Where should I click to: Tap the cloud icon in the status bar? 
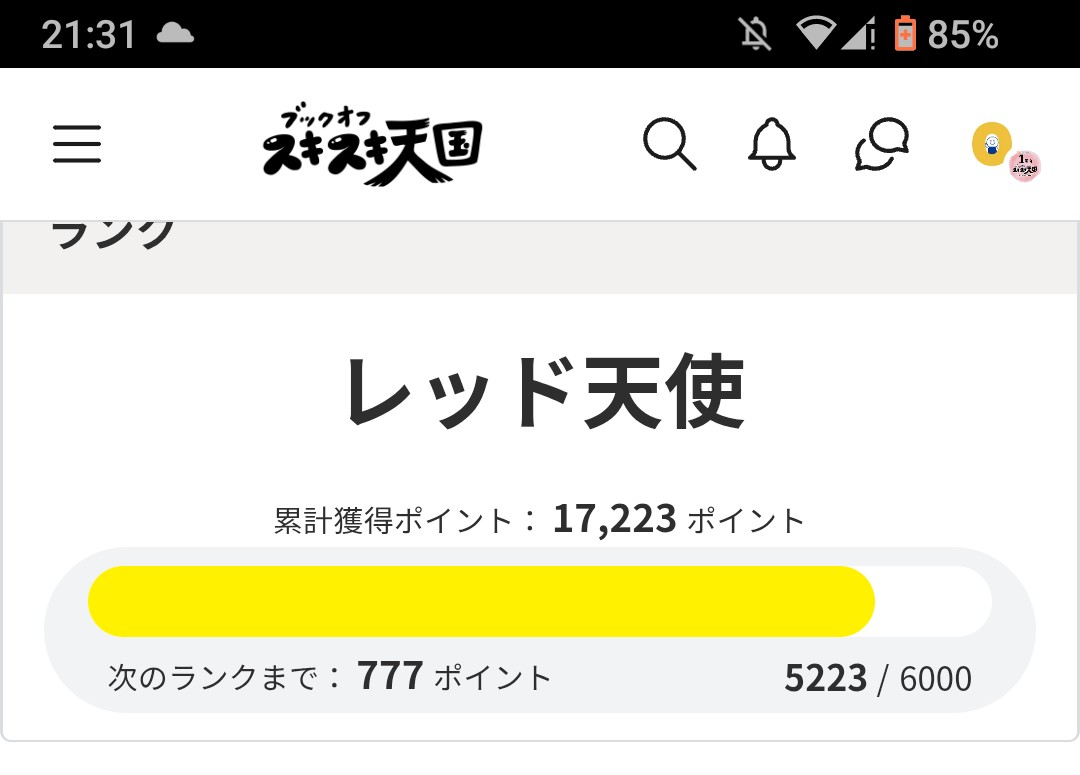175,34
